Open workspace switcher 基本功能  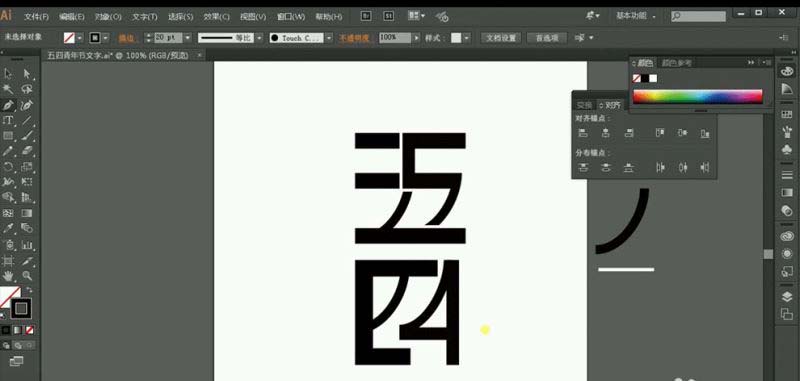click(x=636, y=16)
